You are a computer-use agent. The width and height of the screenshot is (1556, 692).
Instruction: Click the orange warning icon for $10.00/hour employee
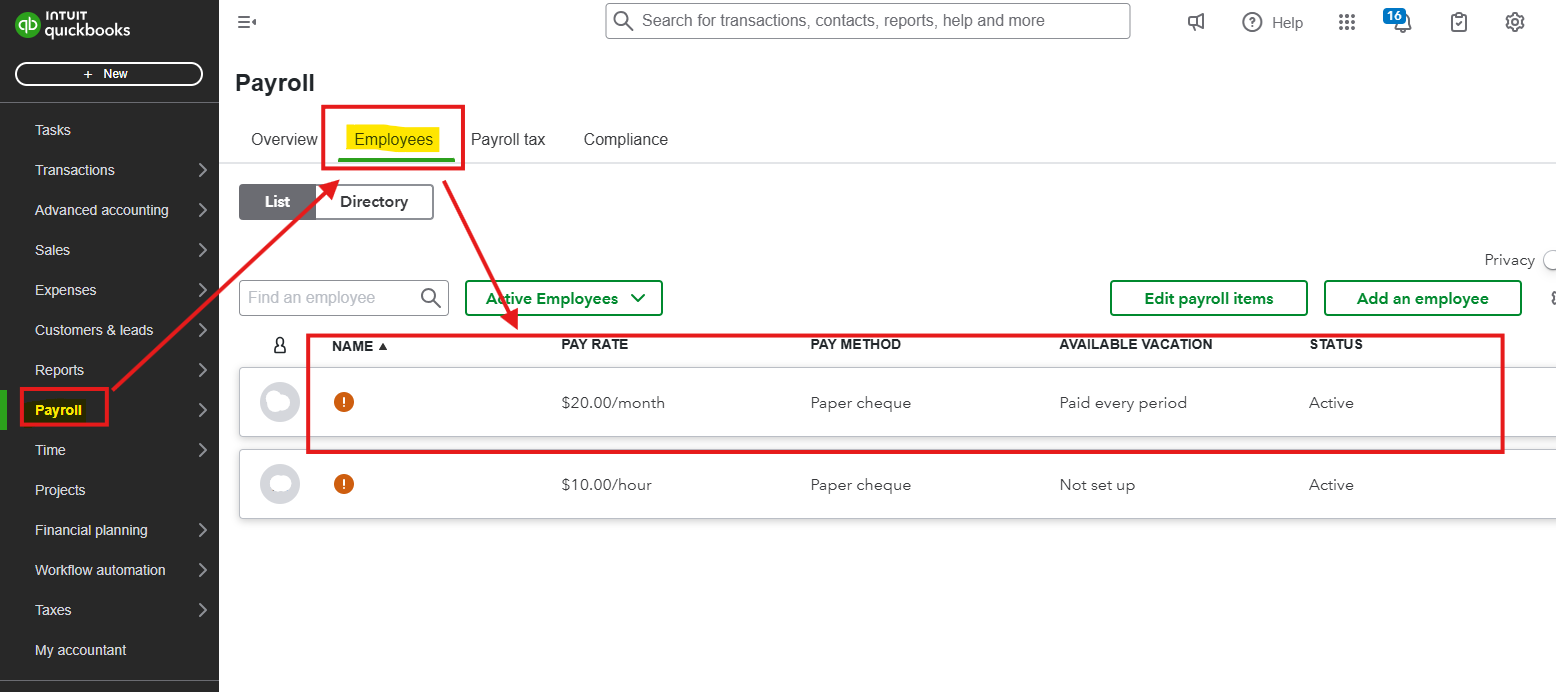tap(344, 484)
